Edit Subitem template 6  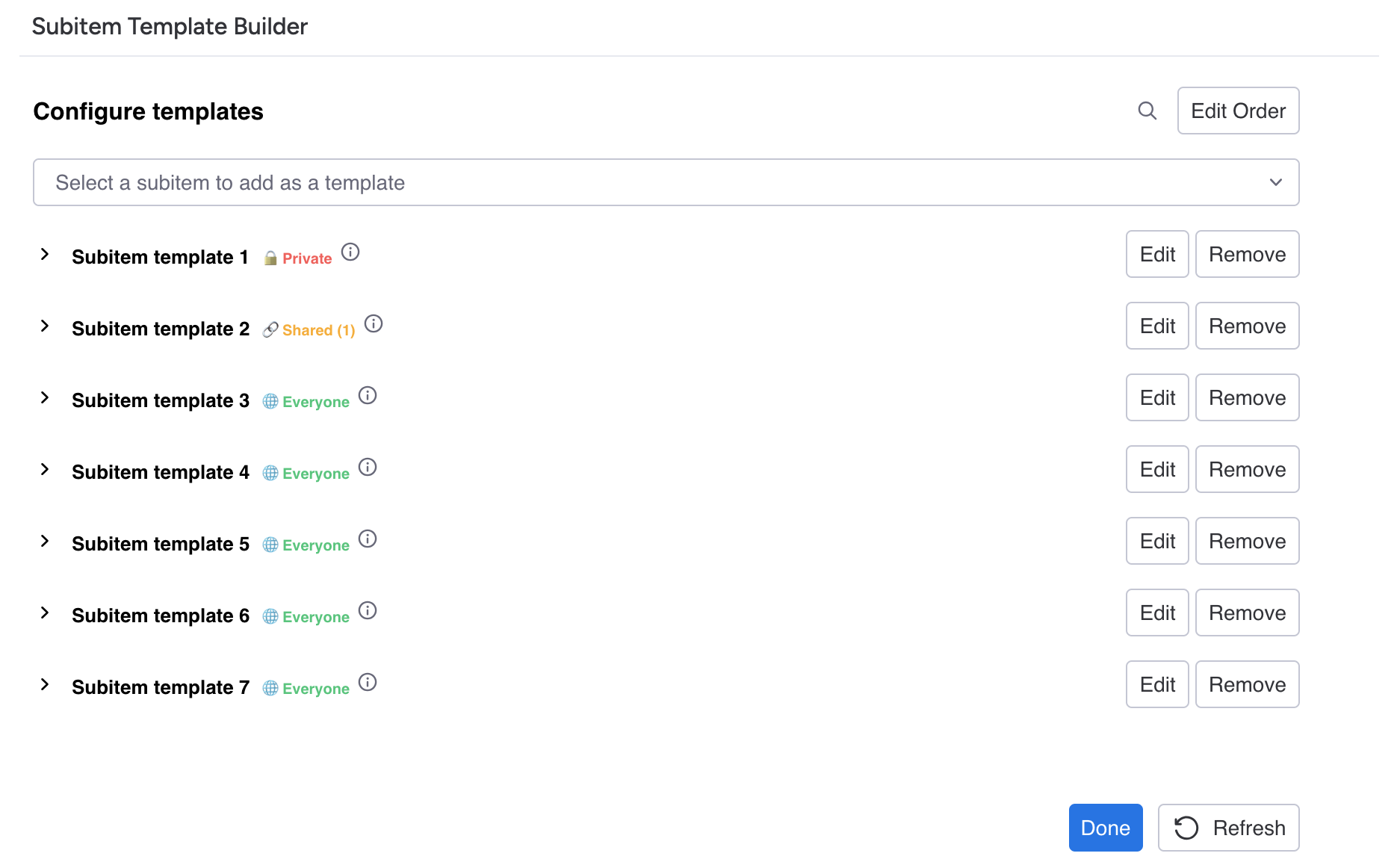(x=1157, y=613)
